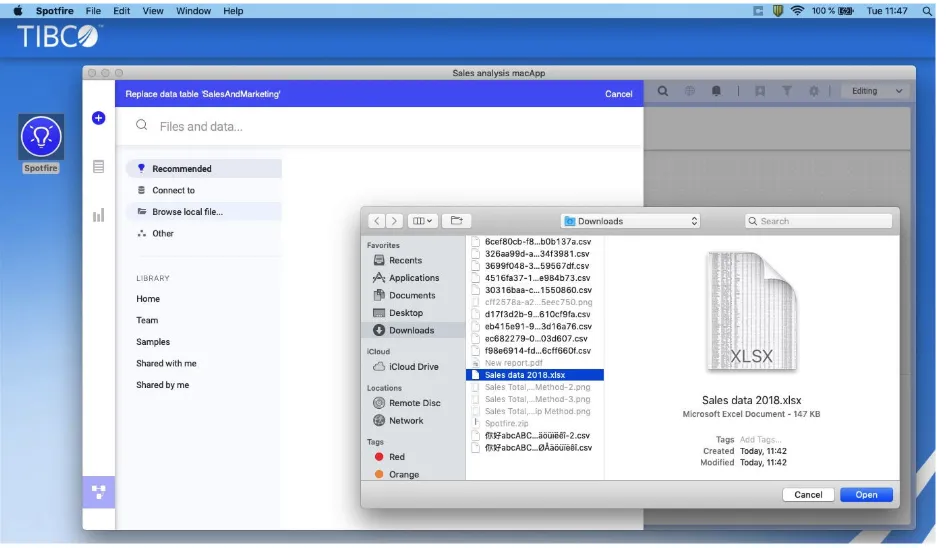Open the File menu
This screenshot has height=548, width=946.
93,11
